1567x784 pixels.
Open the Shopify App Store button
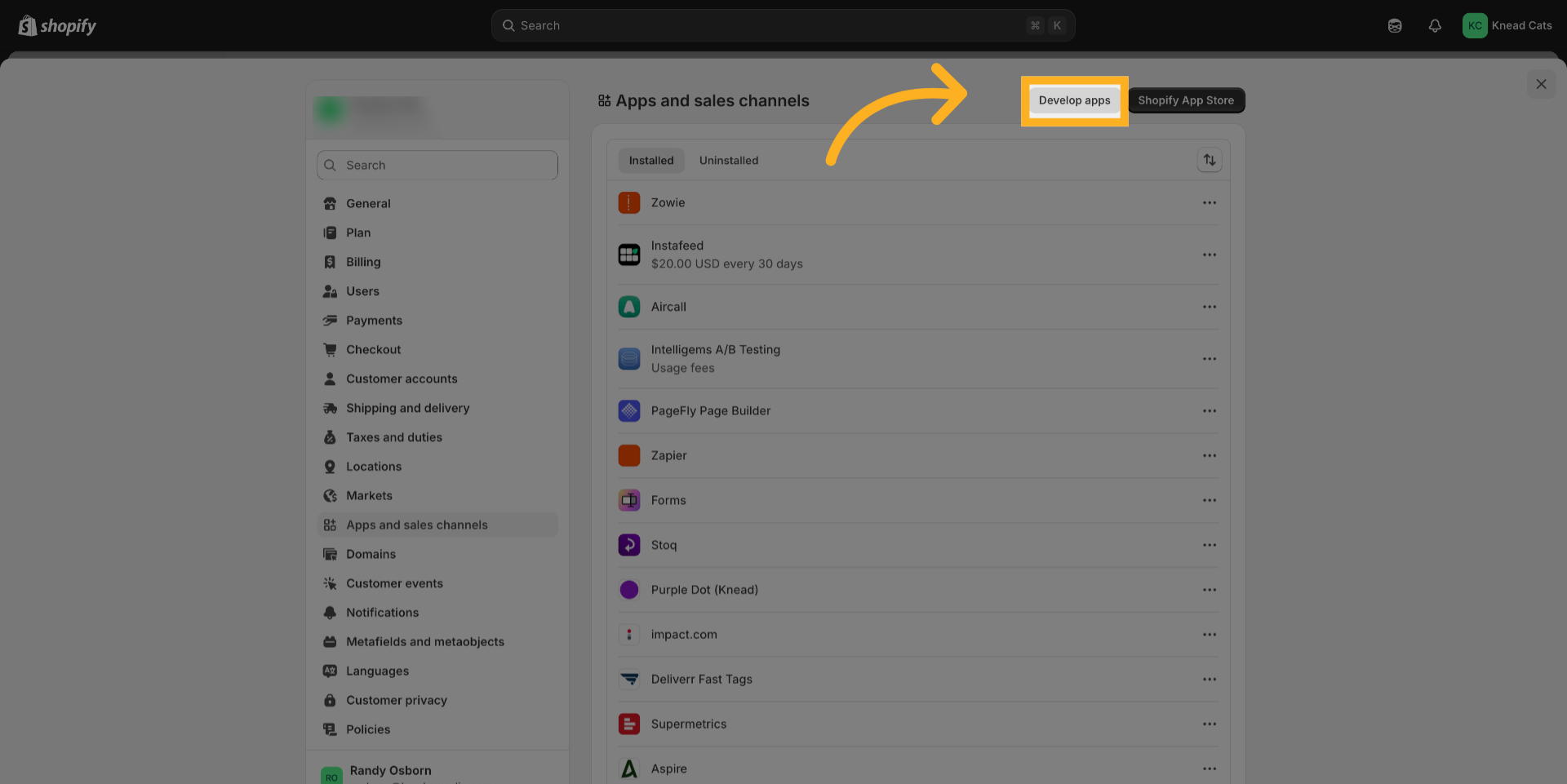click(1186, 100)
